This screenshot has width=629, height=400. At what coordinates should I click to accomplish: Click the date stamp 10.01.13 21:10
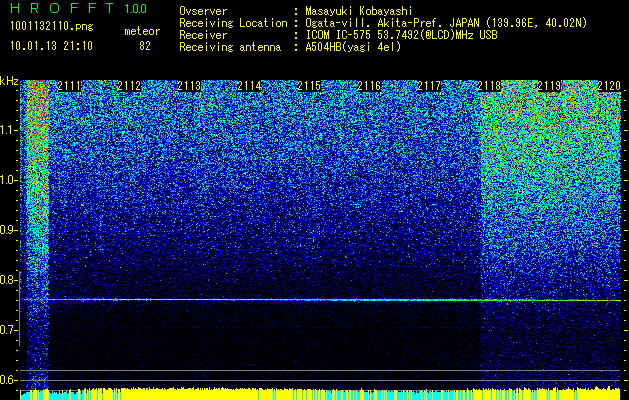coord(51,46)
